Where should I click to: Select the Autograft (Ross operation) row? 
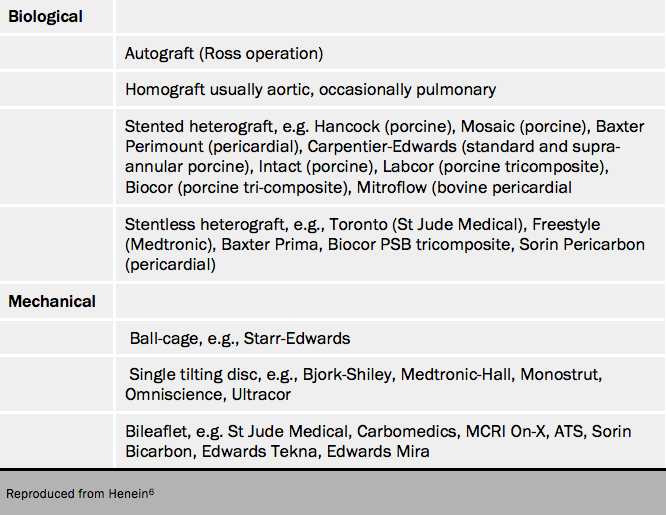tap(224, 53)
